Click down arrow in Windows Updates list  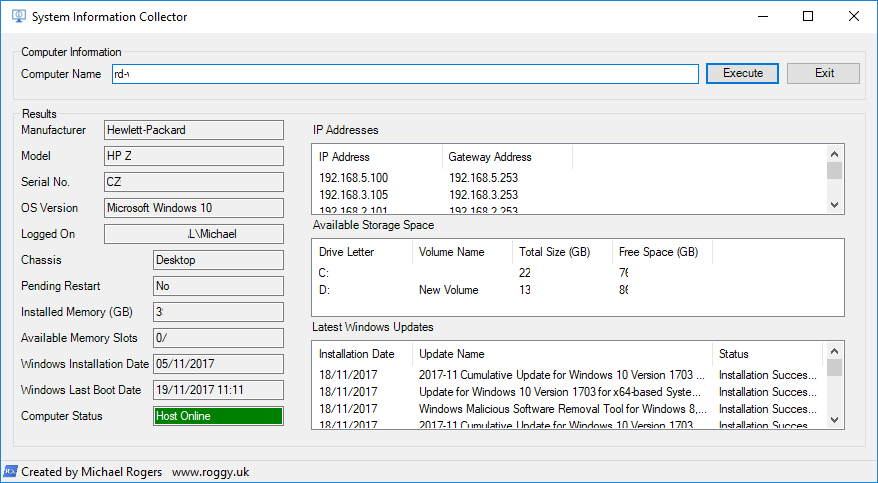(834, 419)
